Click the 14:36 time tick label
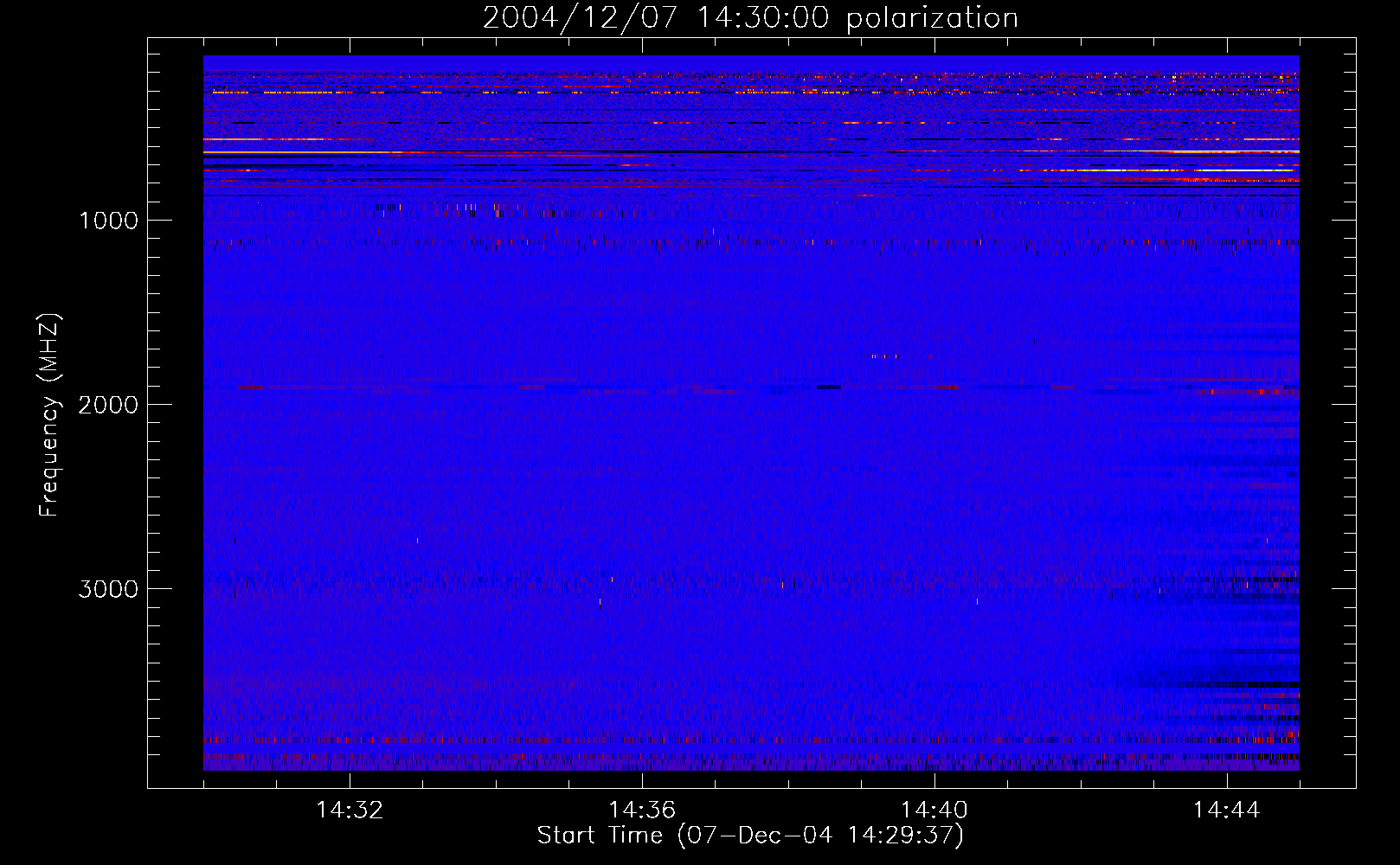 point(642,811)
